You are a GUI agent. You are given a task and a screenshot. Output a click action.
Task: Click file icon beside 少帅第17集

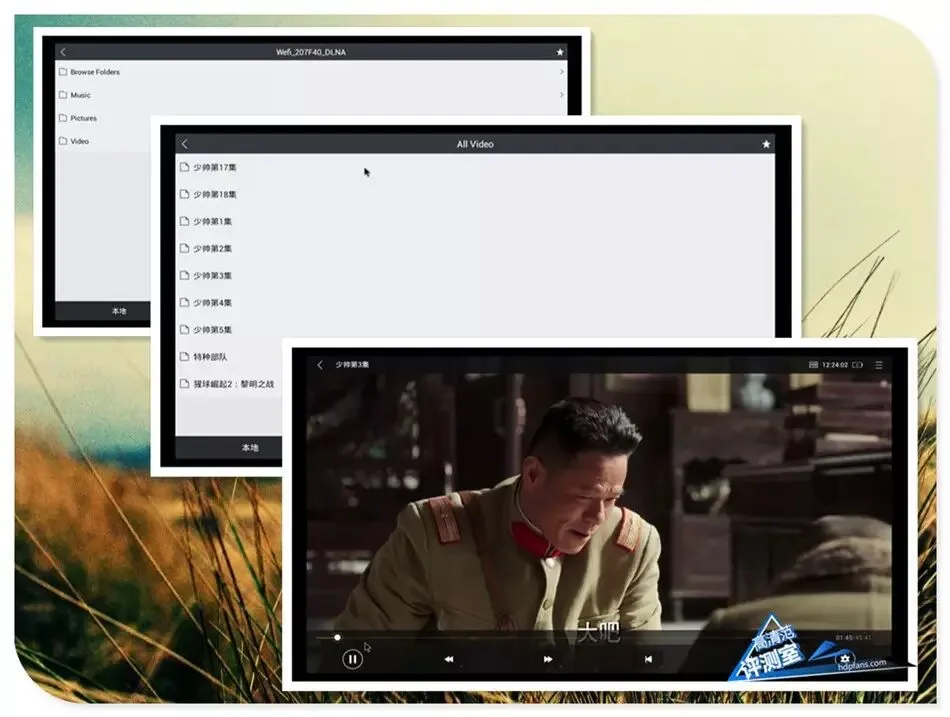[x=184, y=167]
